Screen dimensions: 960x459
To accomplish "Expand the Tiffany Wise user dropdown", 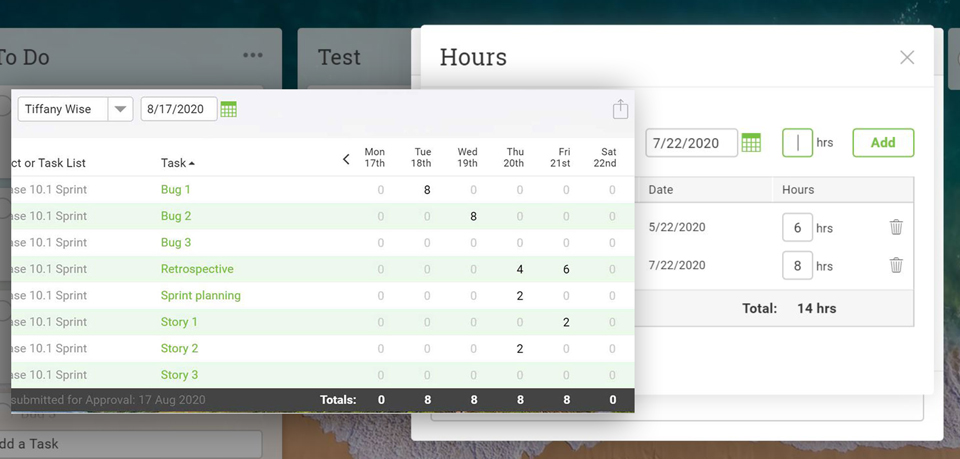I will click(121, 110).
